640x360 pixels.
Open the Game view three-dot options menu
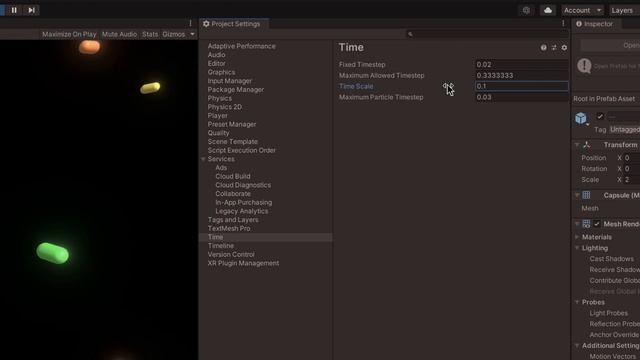point(190,24)
